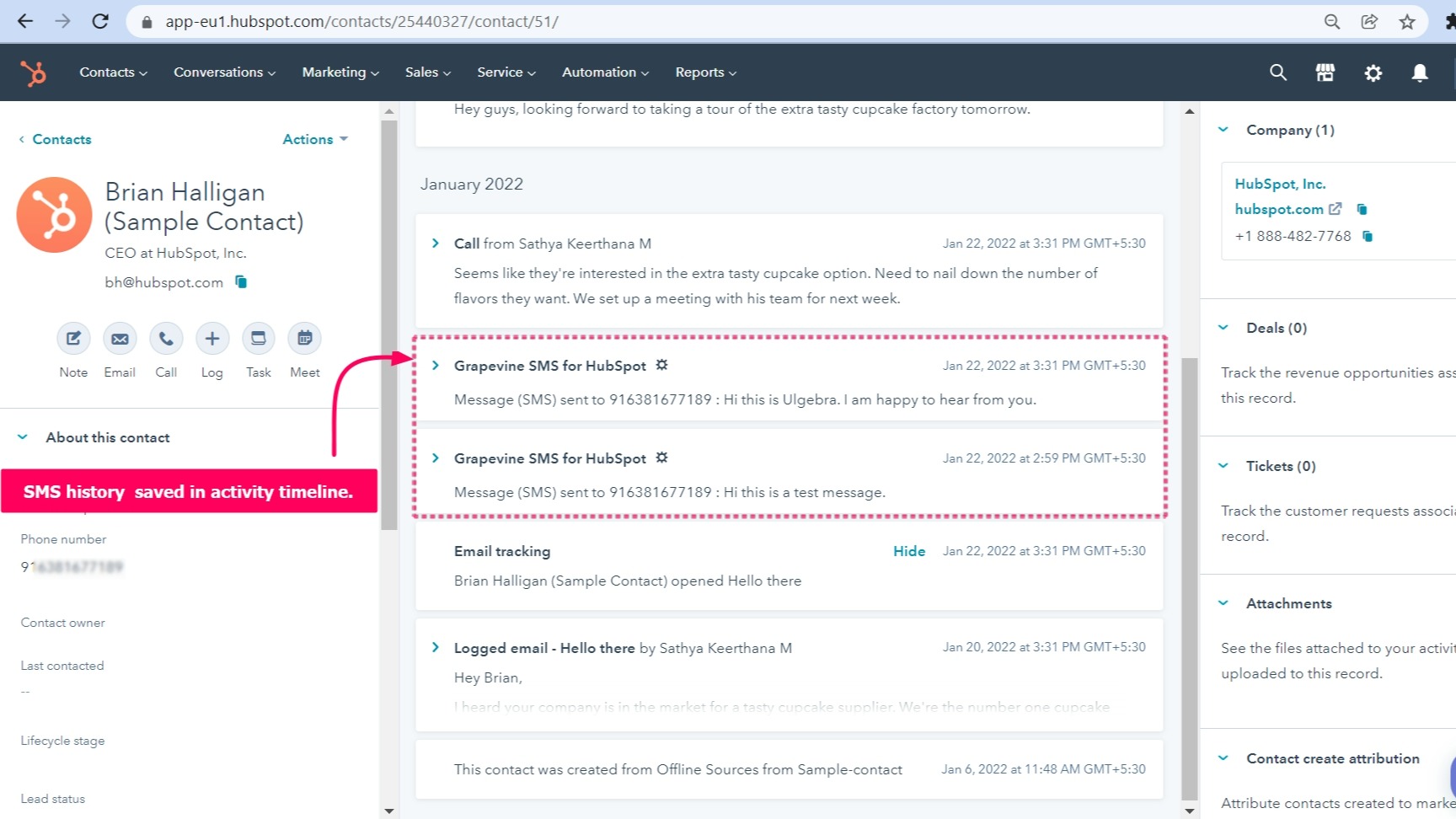Open HubSpot search icon
The width and height of the screenshot is (1456, 819).
(1277, 72)
